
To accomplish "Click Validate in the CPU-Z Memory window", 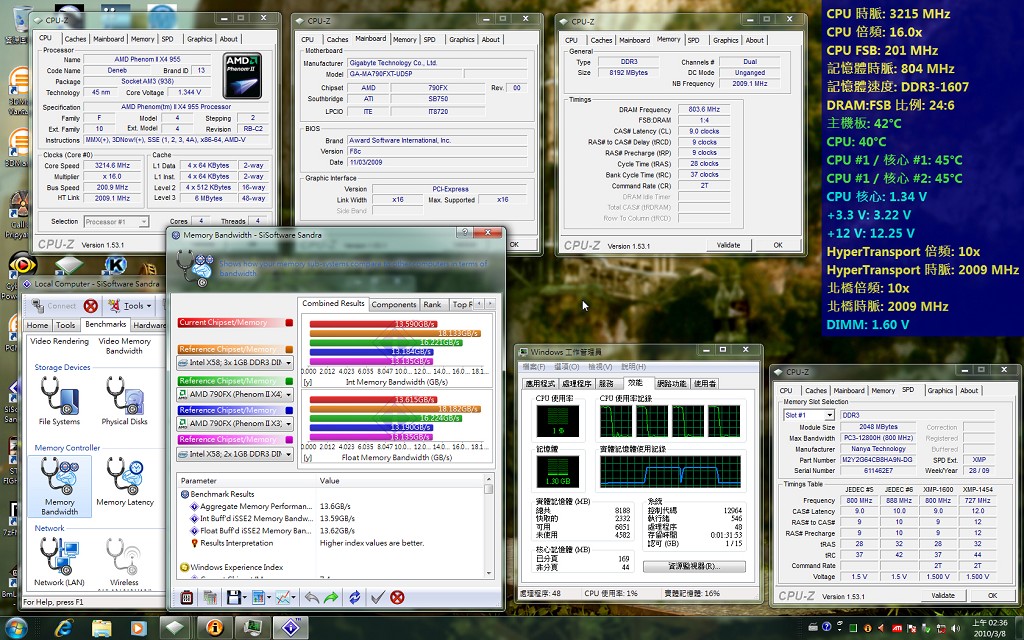I will 728,246.
